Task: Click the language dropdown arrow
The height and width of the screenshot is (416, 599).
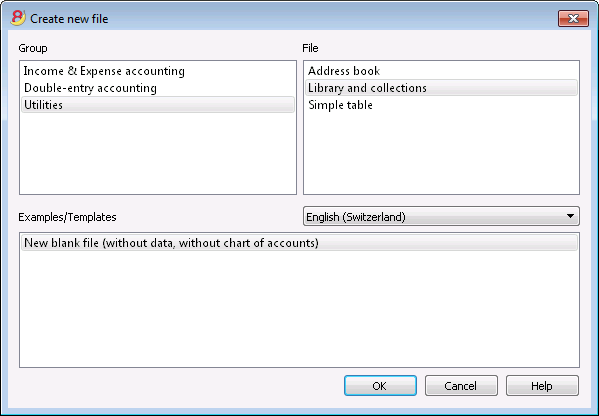Action: (570, 216)
